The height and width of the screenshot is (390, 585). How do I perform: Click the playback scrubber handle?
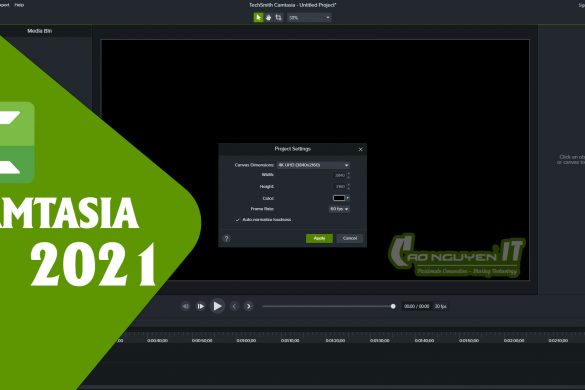coord(393,306)
